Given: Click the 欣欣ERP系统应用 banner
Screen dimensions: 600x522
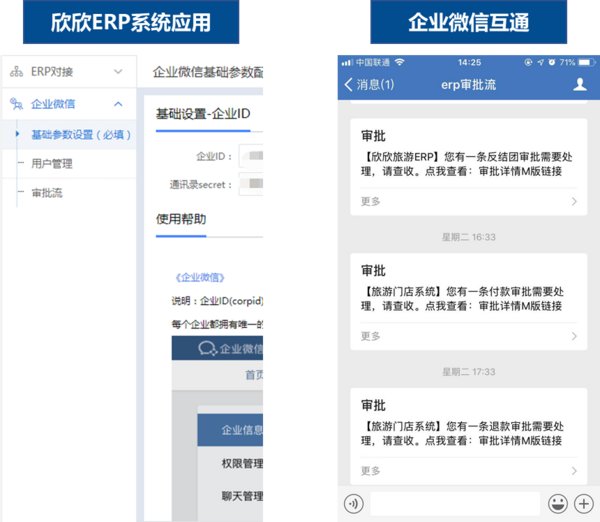Looking at the screenshot, I should pyautogui.click(x=131, y=22).
